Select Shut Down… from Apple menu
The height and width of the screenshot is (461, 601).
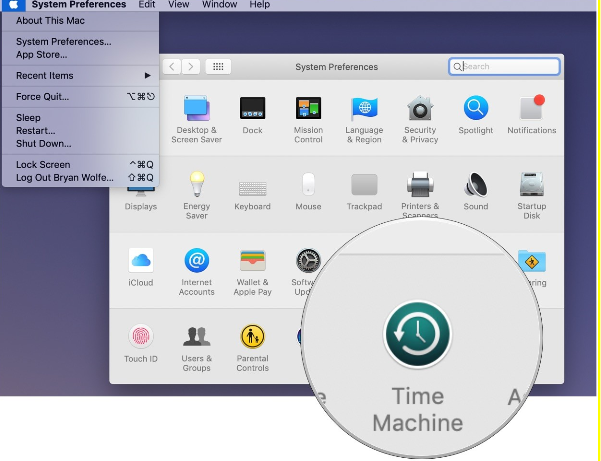click(x=80, y=144)
